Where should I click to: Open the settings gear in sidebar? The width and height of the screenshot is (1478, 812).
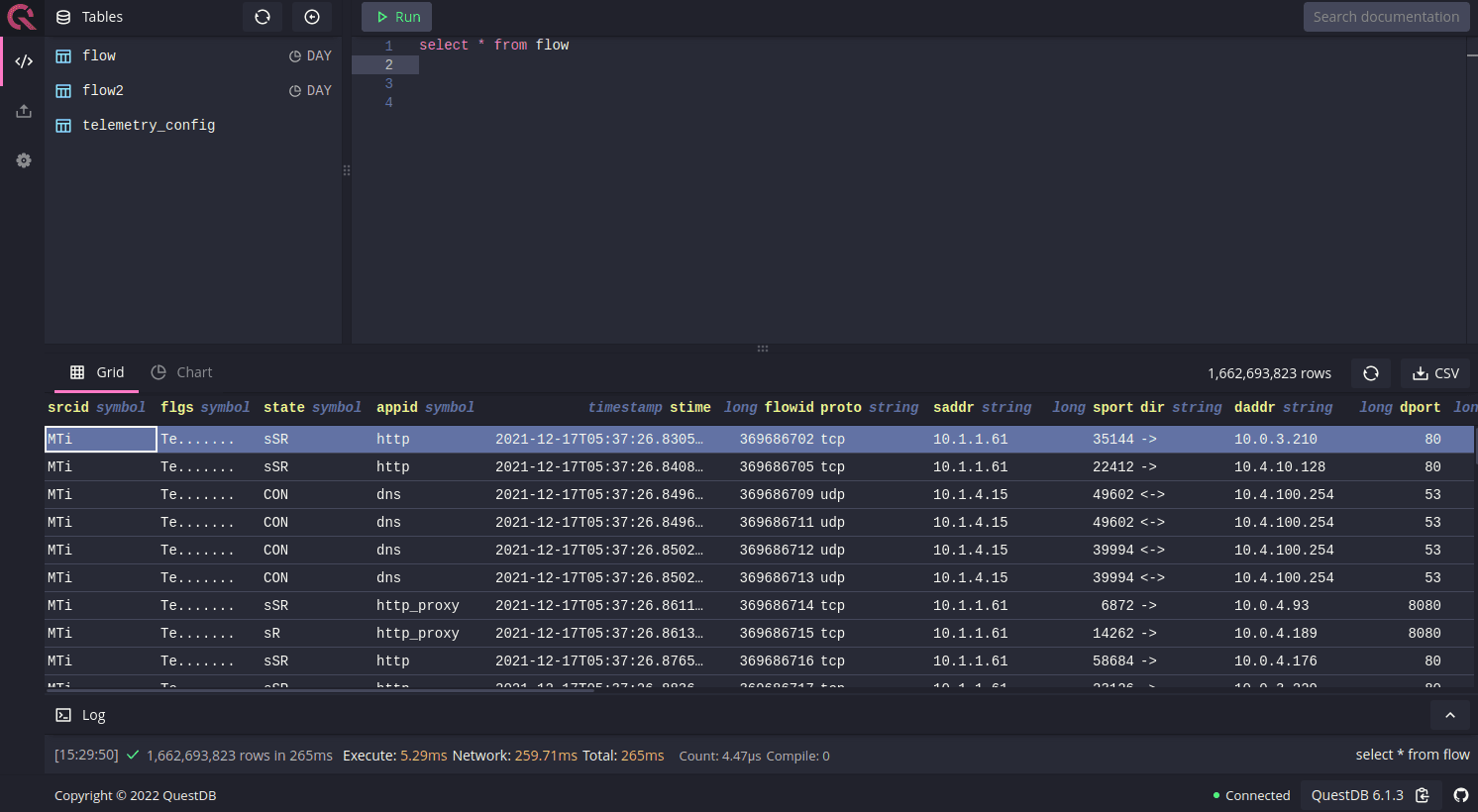pos(24,160)
